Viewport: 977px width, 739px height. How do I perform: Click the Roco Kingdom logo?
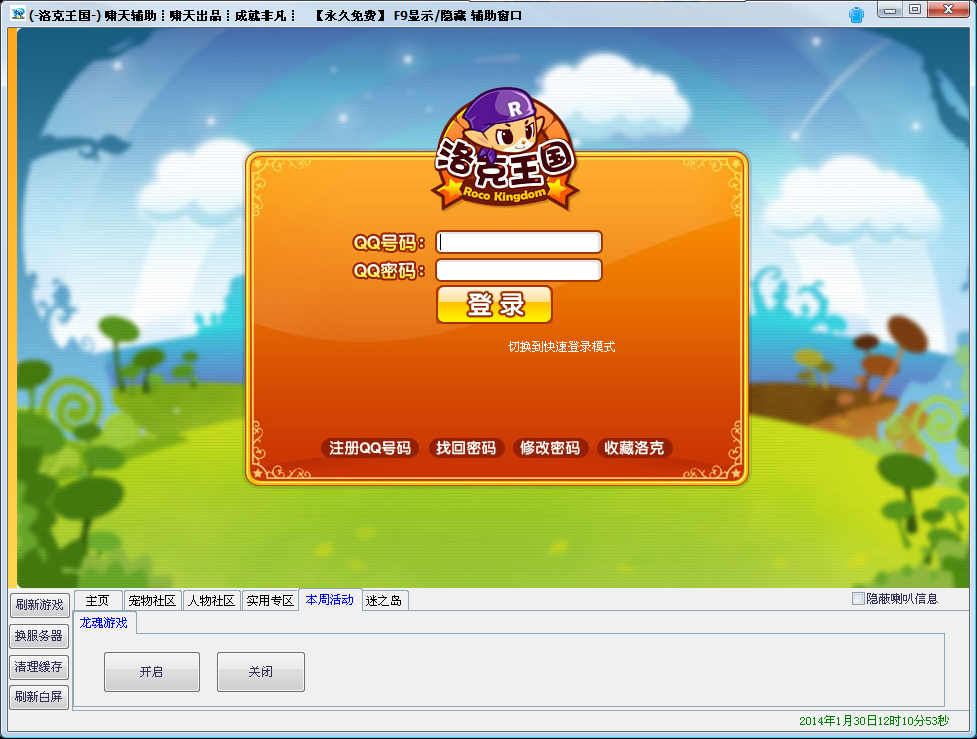(506, 150)
